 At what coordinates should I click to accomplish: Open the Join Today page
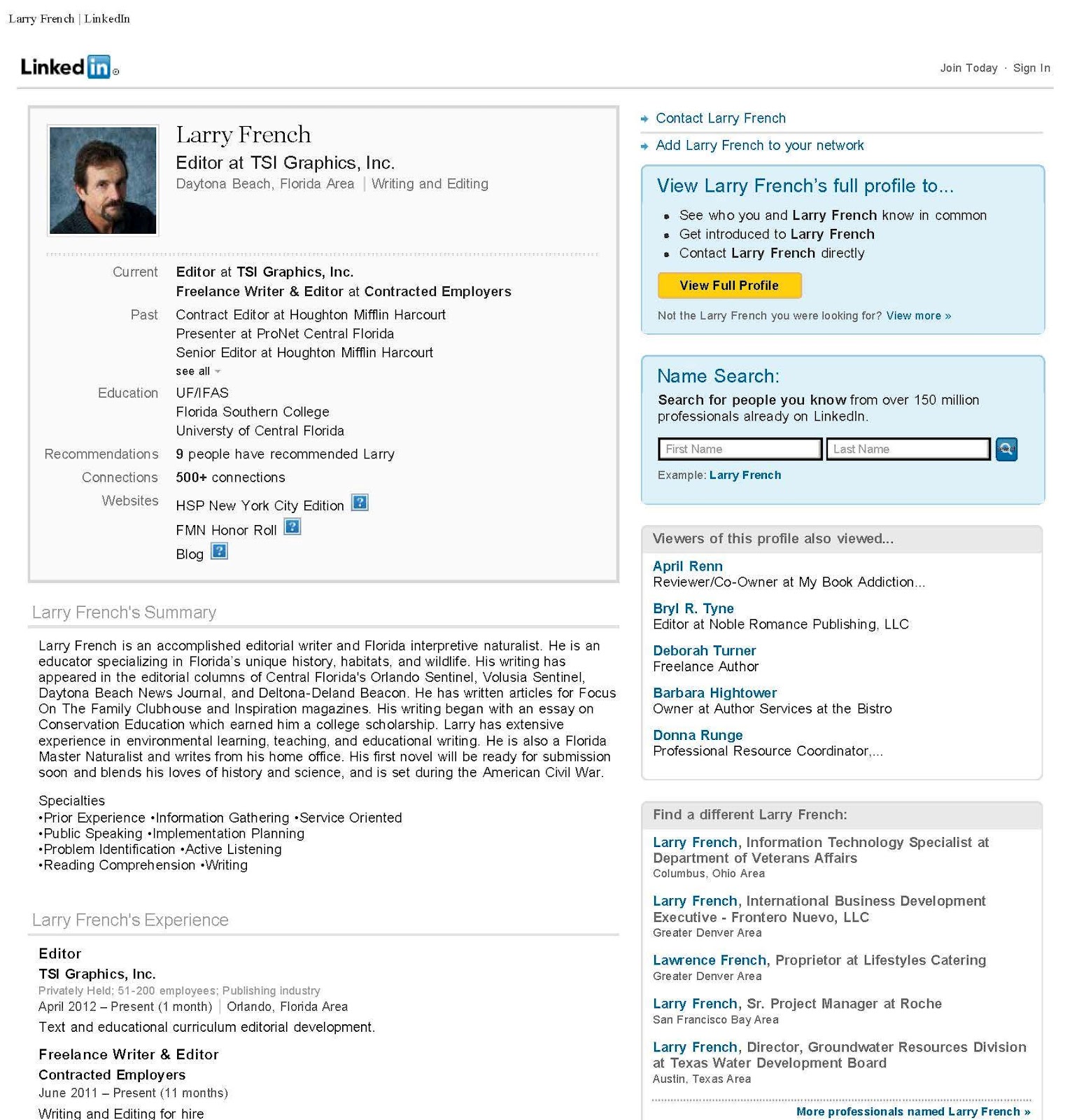[968, 67]
